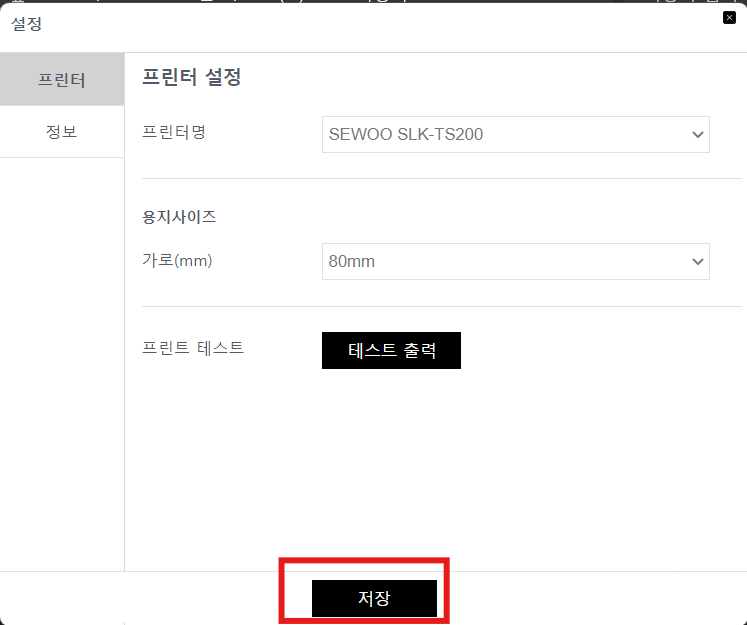Viewport: 747px width, 625px height.
Task: Click the SEWOO SLK-TS200 selected value text
Action: pos(406,134)
